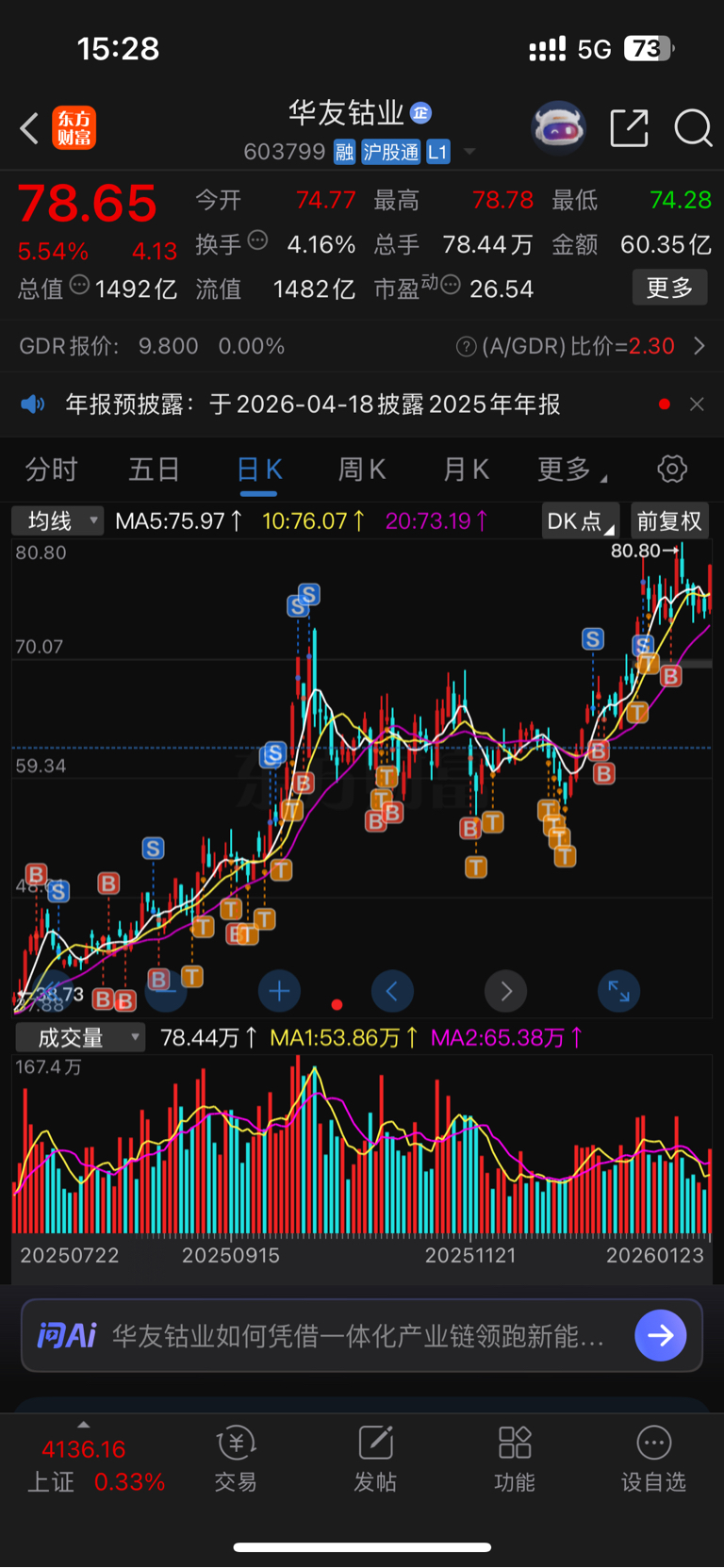Tap the 设自选 watchlist icon
This screenshot has height=1568, width=724.
(x=653, y=1460)
